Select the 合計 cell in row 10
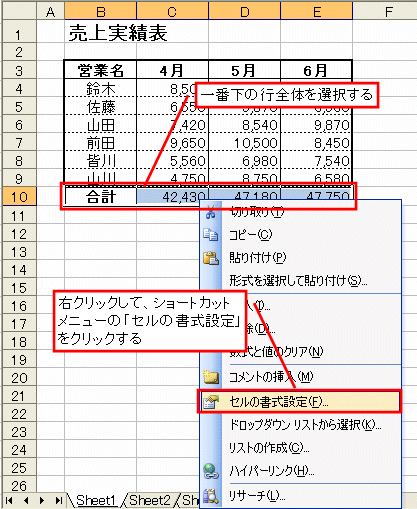Image resolution: width=417 pixels, height=509 pixels. 101,197
